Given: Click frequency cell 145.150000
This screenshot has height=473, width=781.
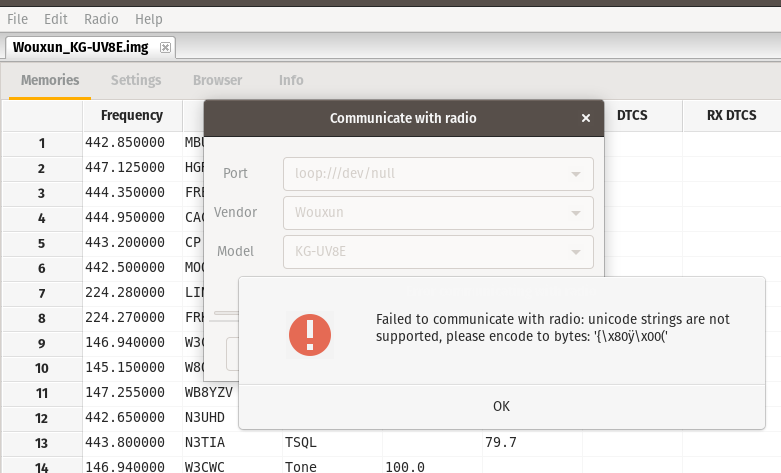Looking at the screenshot, I should coord(132,367).
